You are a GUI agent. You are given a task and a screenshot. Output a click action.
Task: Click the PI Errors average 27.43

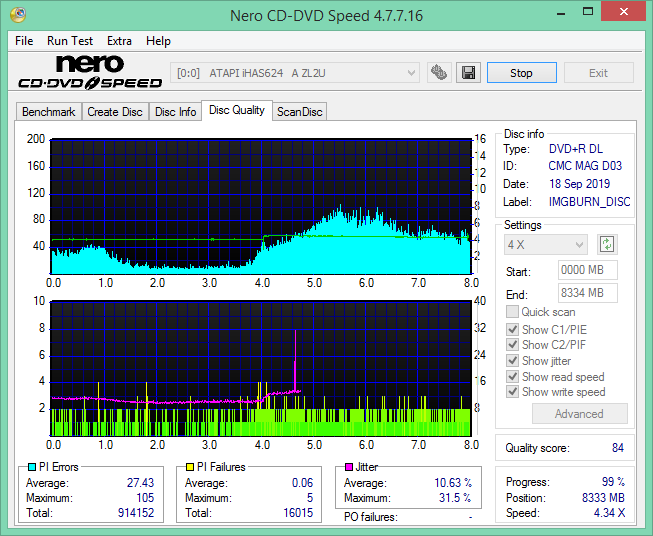(x=140, y=482)
